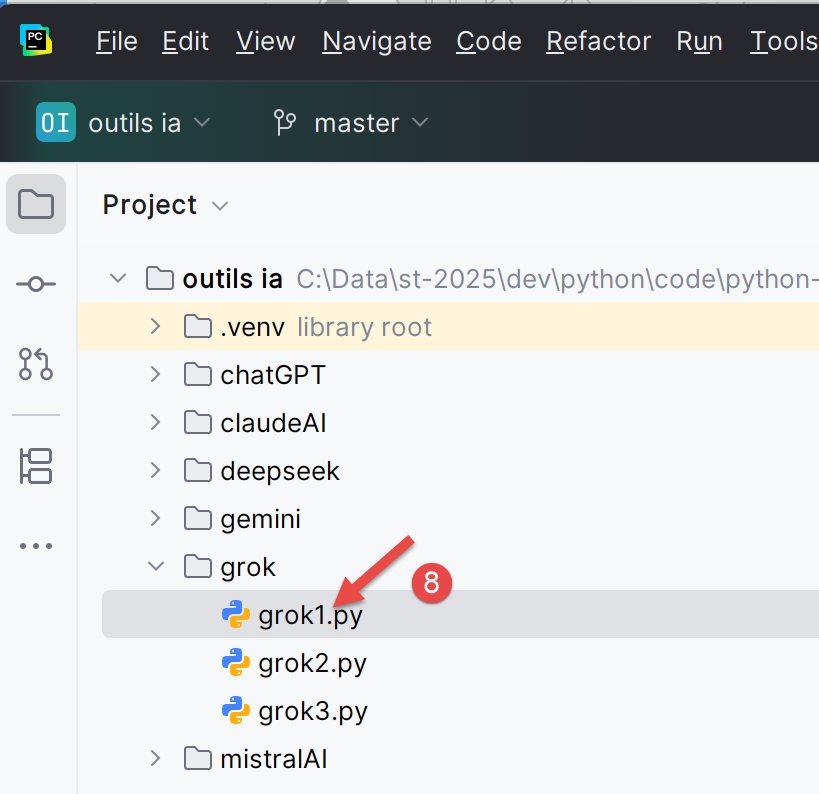819x794 pixels.
Task: Click the PyCharm logo icon
Action: pos(36,40)
